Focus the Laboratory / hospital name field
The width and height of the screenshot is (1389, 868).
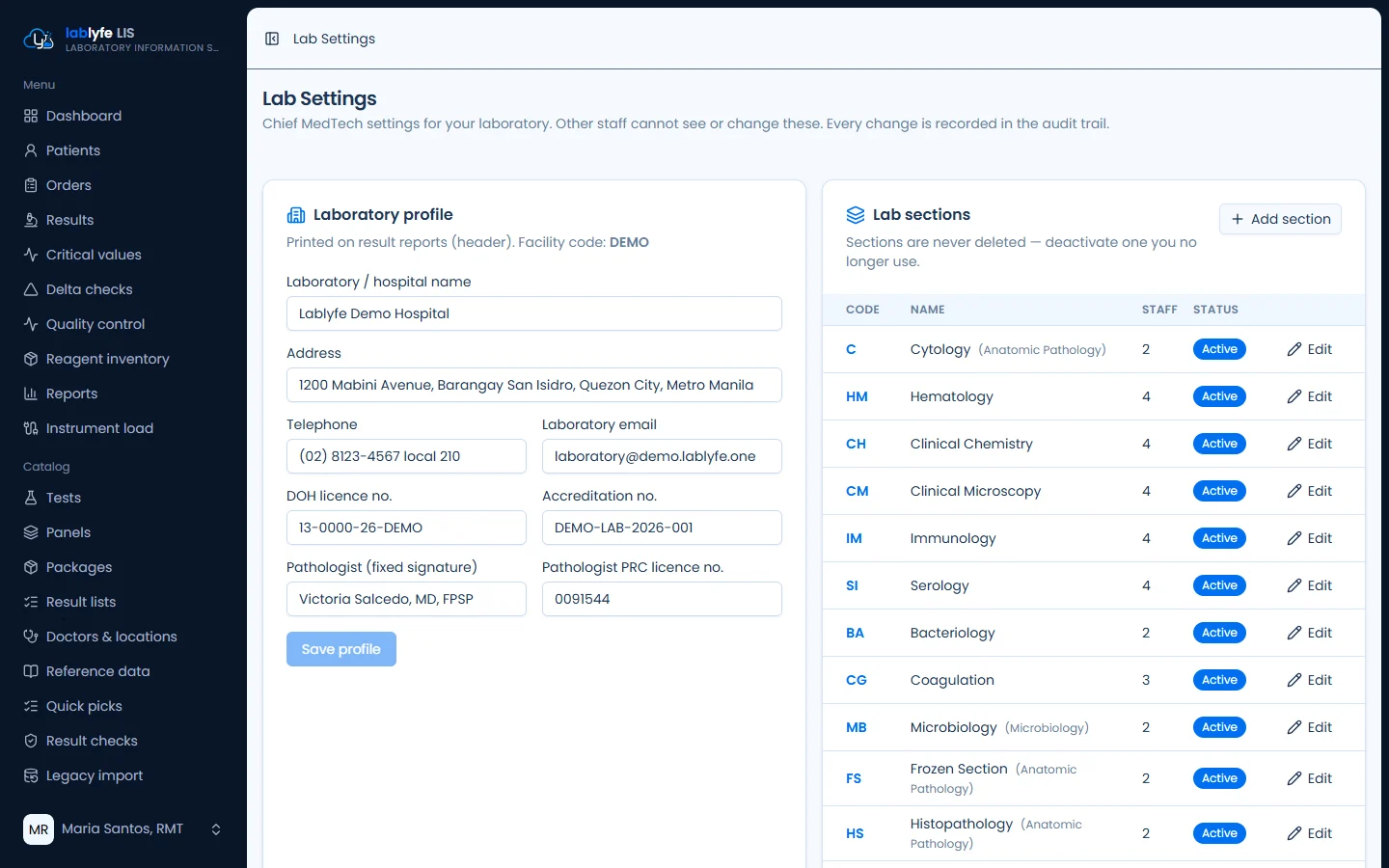tap(534, 313)
